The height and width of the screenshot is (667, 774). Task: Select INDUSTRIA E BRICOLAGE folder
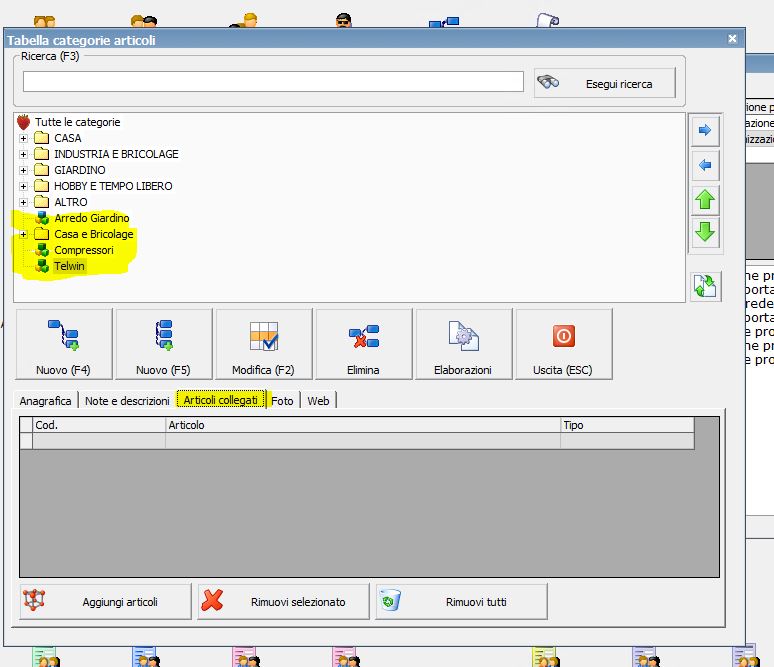tap(116, 154)
